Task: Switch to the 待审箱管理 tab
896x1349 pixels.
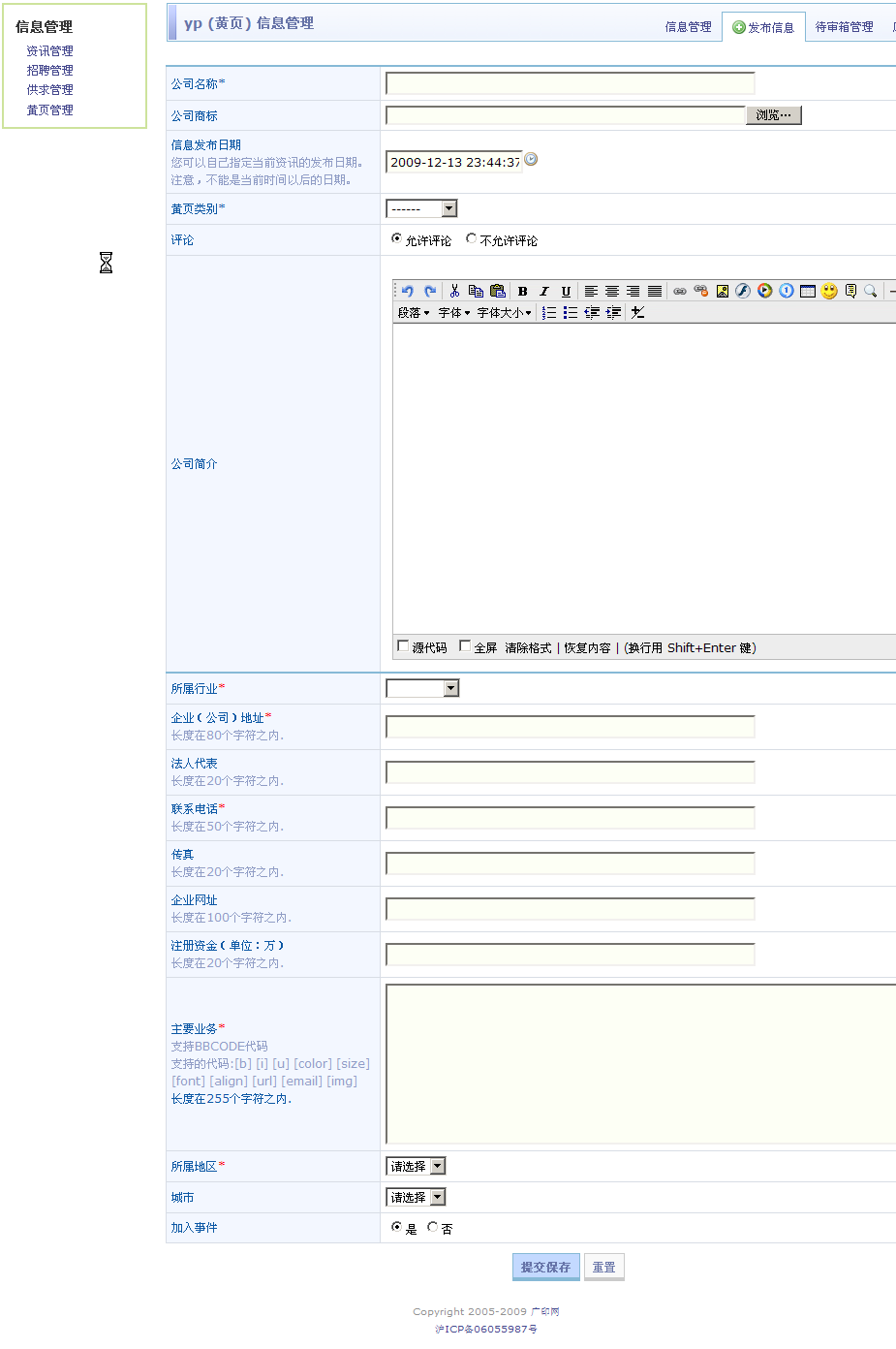Action: (844, 27)
